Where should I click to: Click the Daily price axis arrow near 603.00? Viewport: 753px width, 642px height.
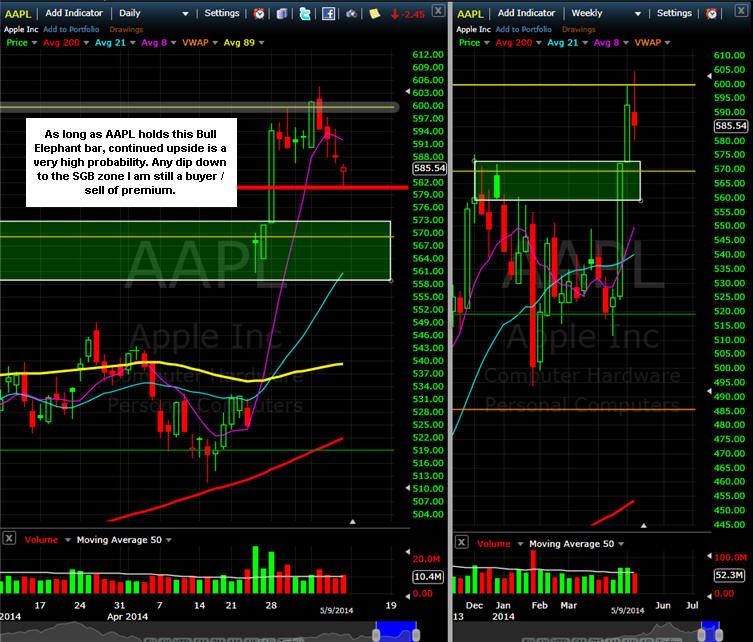[408, 91]
